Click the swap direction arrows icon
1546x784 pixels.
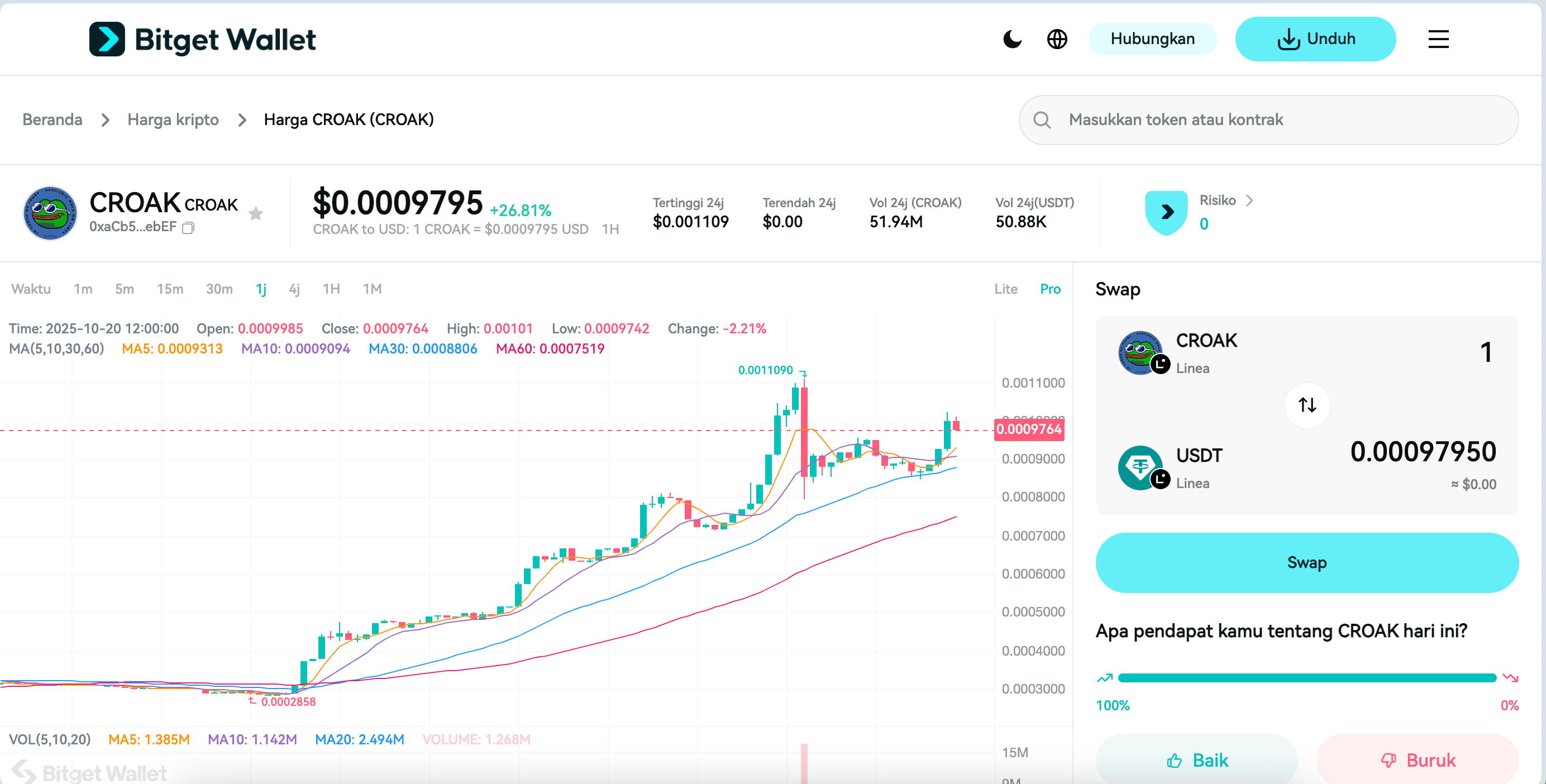pyautogui.click(x=1307, y=405)
